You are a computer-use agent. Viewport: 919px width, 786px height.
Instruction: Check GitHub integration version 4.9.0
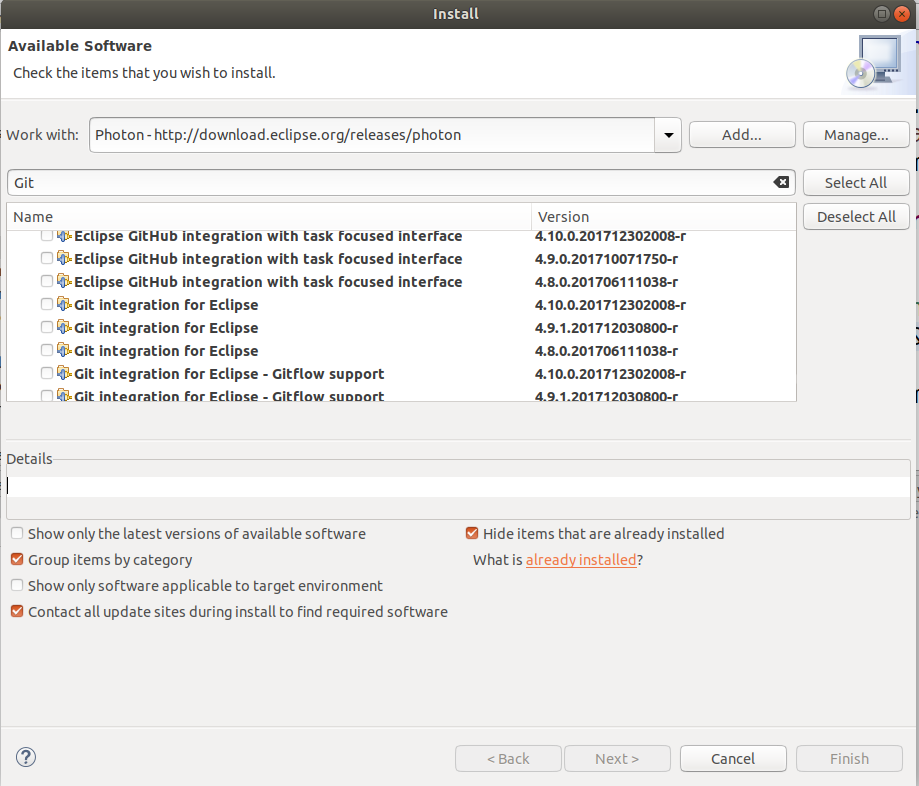47,258
